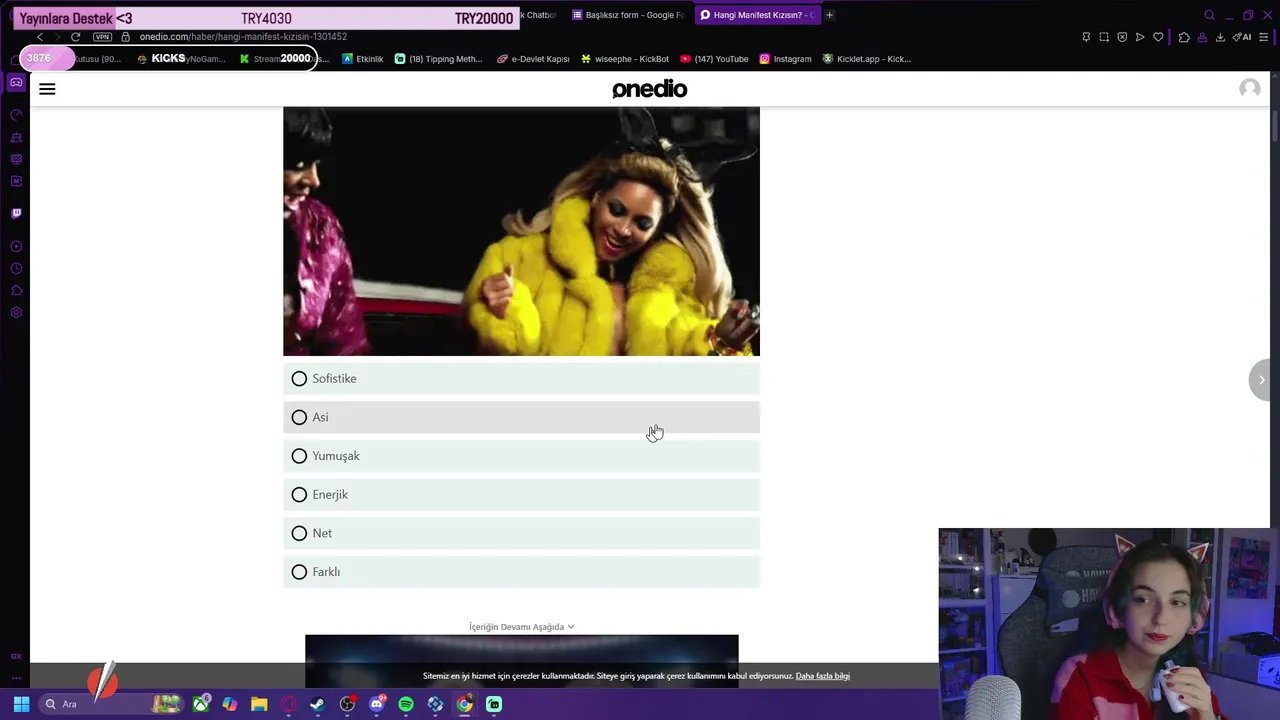Open the AI button in browser toolbar

1242,37
